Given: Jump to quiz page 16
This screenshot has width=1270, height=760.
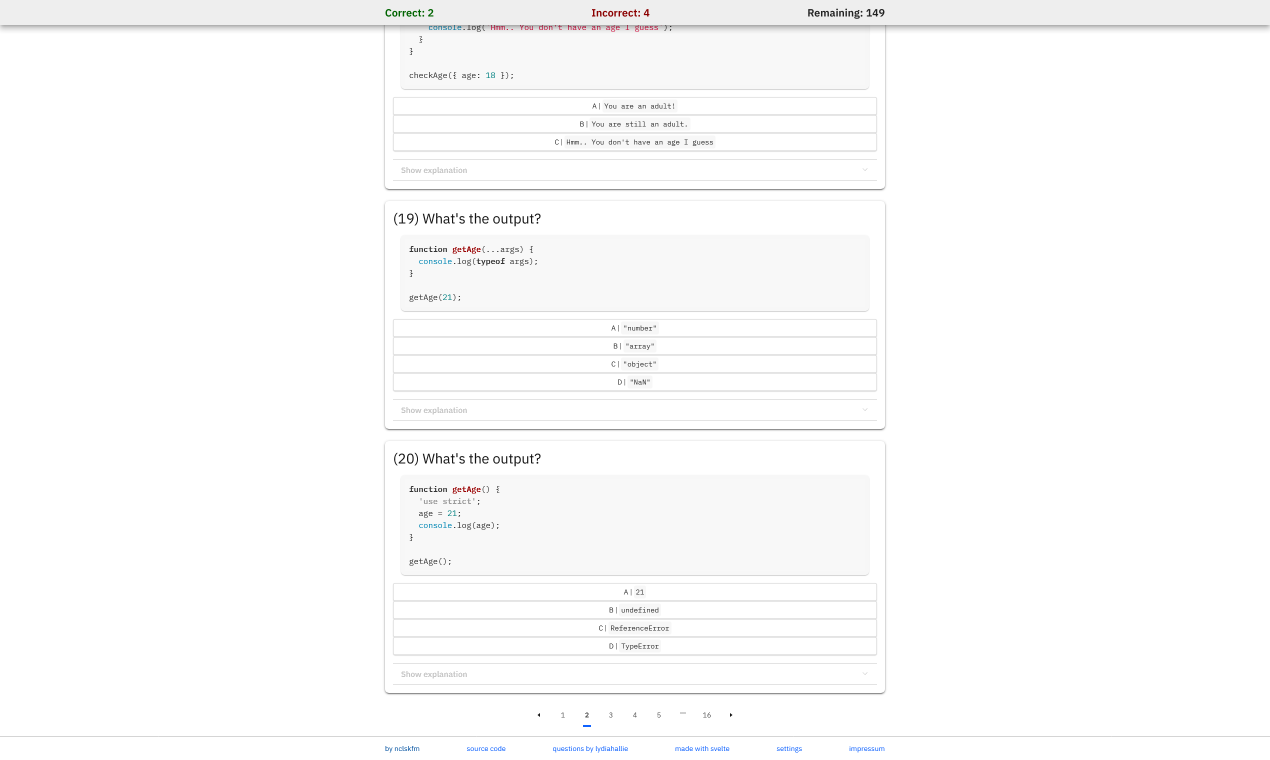Looking at the screenshot, I should 707,715.
